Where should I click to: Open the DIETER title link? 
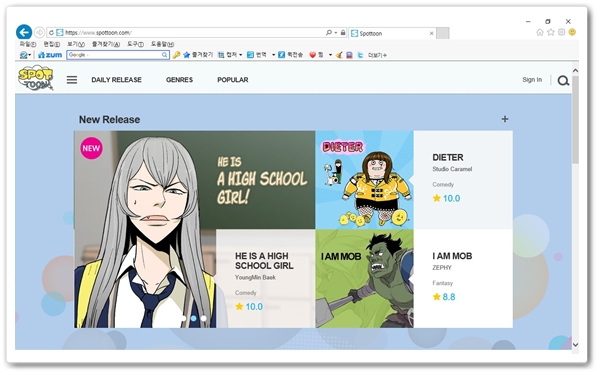tap(448, 158)
